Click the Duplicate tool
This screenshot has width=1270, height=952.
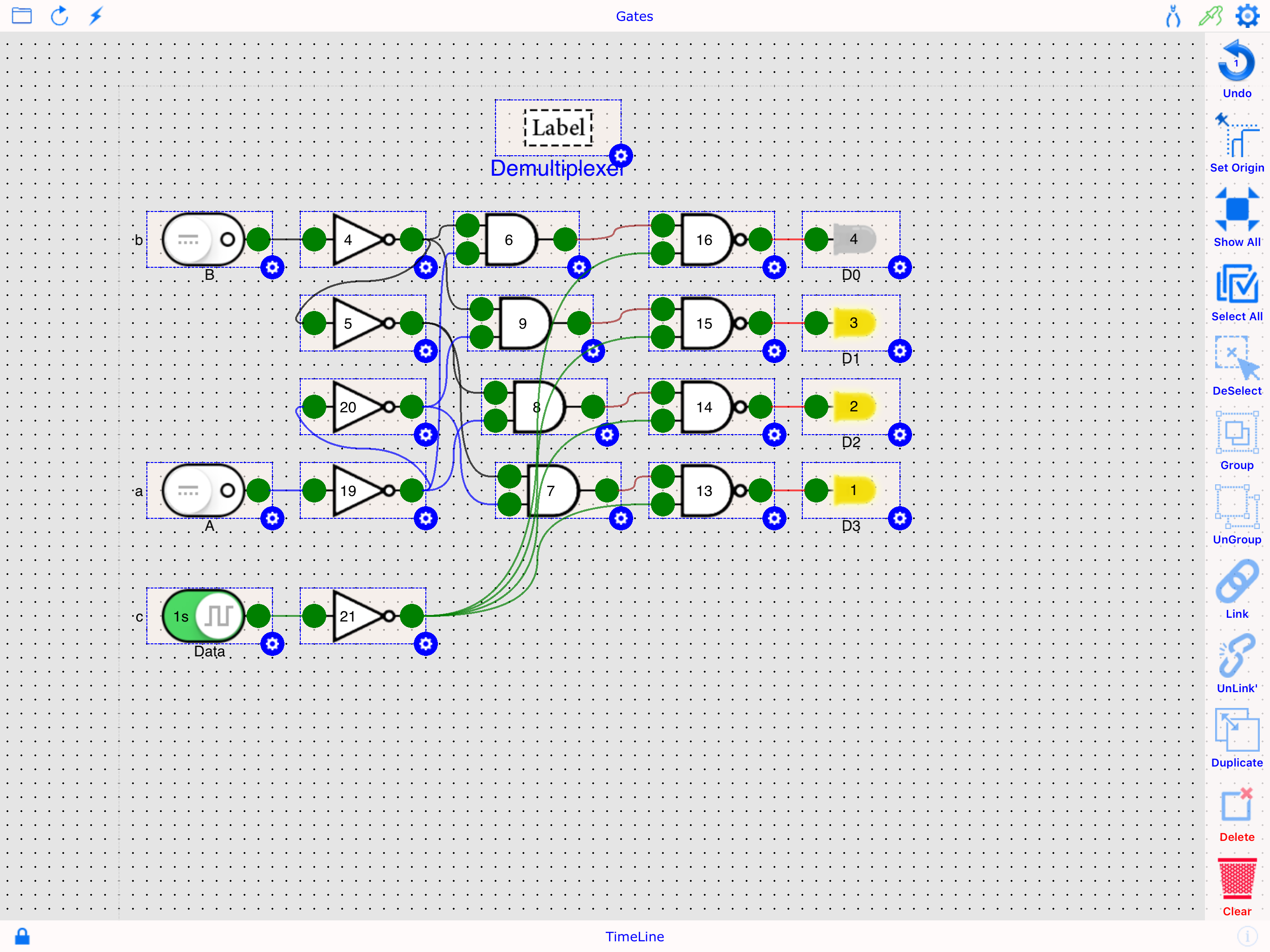click(x=1237, y=738)
